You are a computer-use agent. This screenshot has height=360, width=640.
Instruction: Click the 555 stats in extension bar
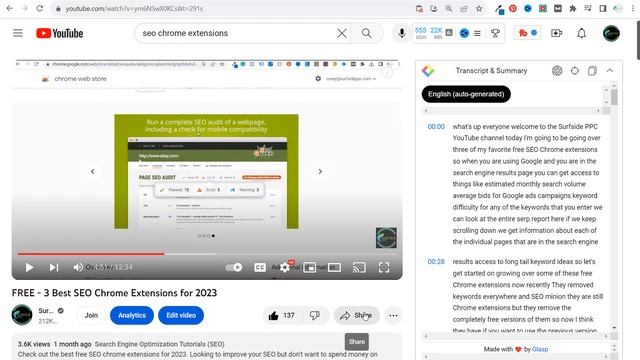(x=420, y=33)
